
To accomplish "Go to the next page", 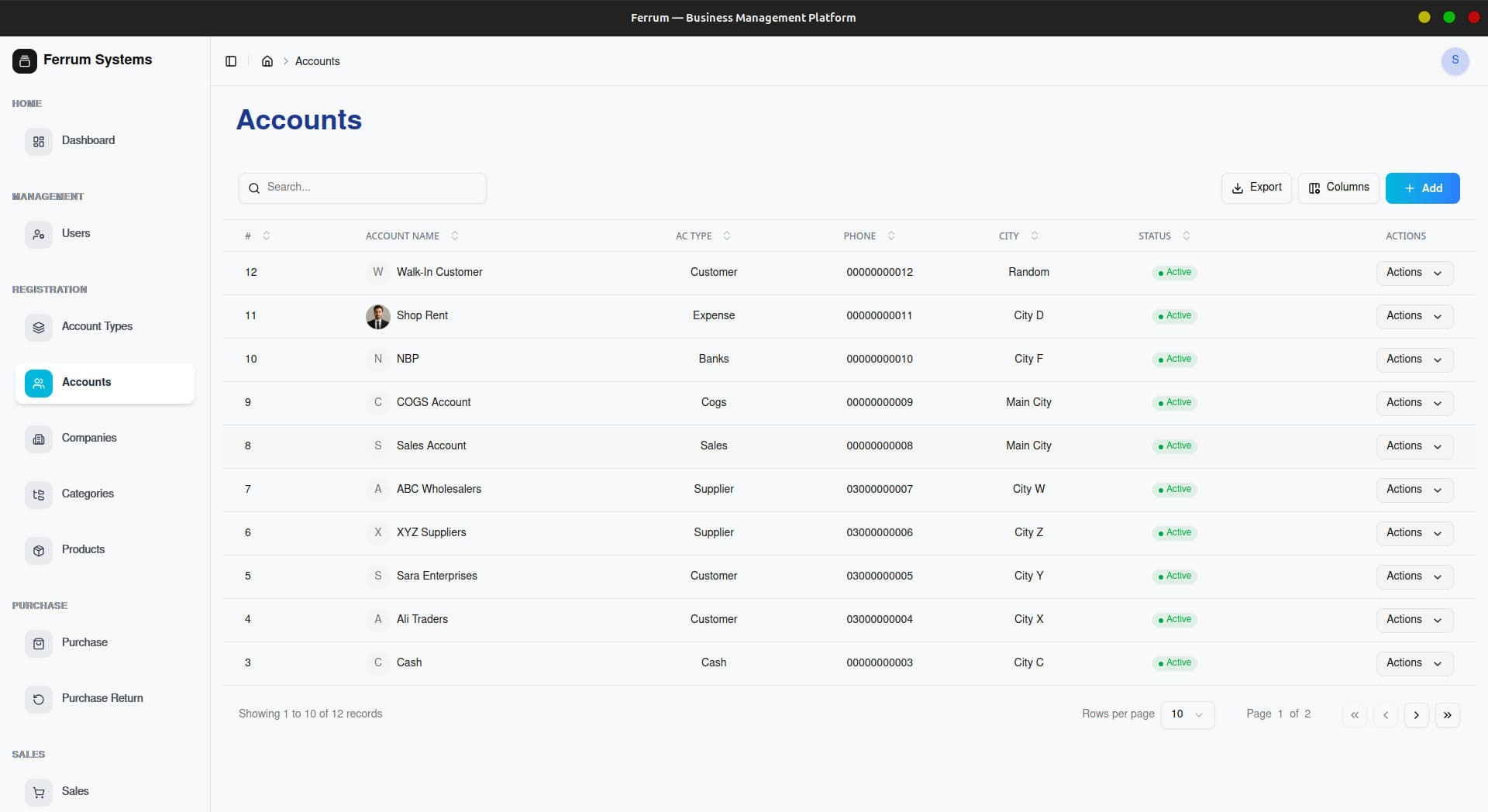I will 1417,715.
